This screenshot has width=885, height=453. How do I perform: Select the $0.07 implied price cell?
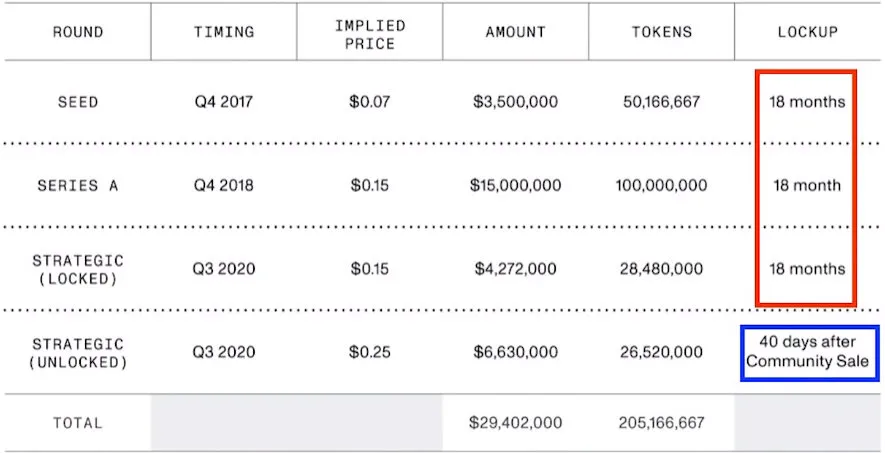[369, 102]
